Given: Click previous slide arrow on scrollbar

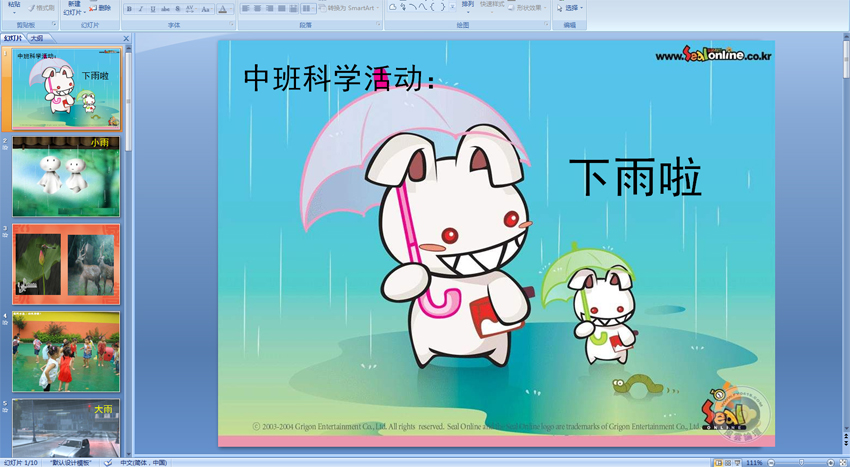Looking at the screenshot, I should tap(846, 436).
